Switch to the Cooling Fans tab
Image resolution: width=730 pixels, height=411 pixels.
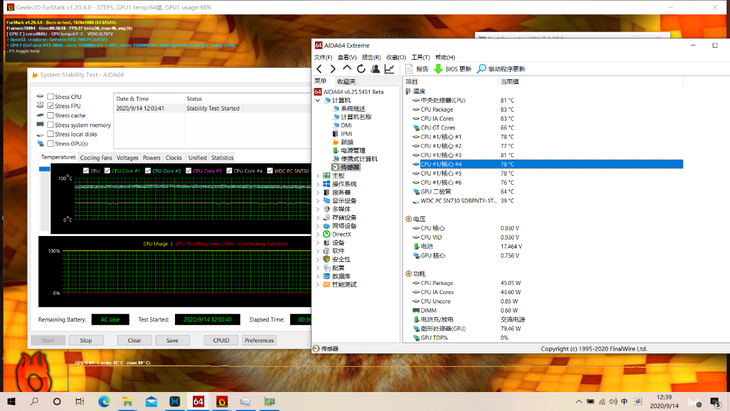click(x=96, y=158)
